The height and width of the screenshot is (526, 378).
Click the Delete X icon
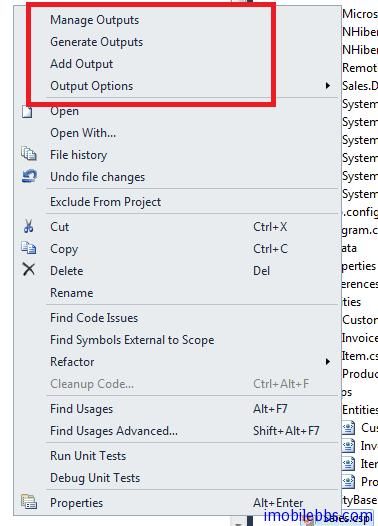point(29,269)
